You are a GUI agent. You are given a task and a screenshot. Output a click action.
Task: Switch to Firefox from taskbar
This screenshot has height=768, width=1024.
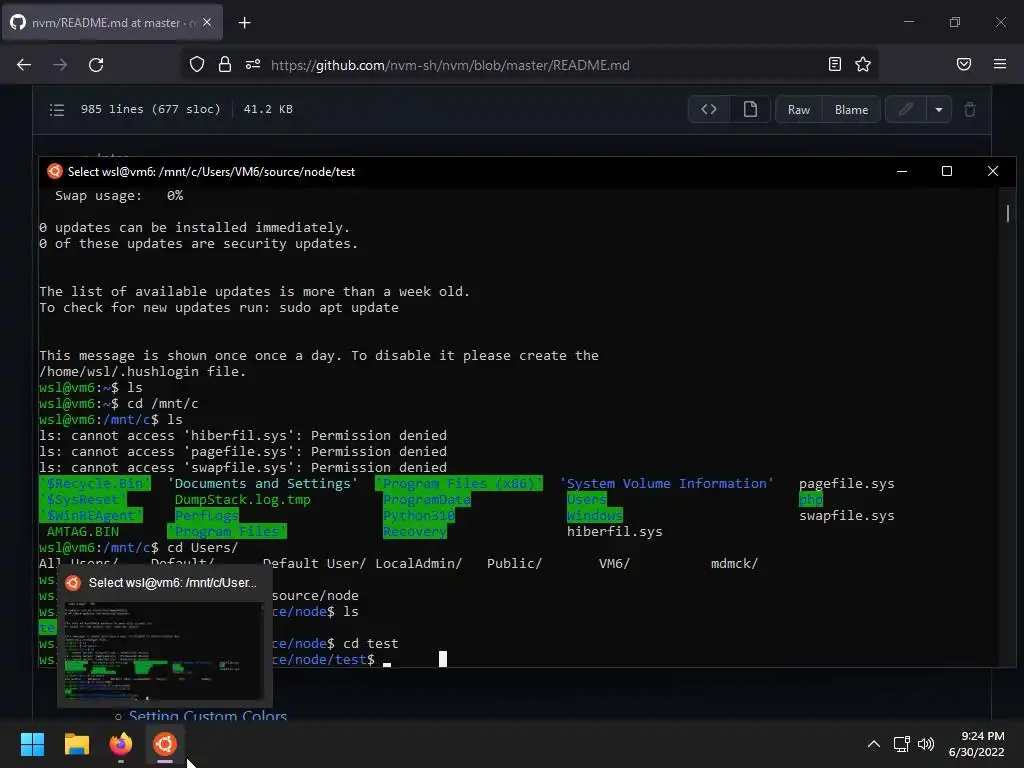click(121, 744)
